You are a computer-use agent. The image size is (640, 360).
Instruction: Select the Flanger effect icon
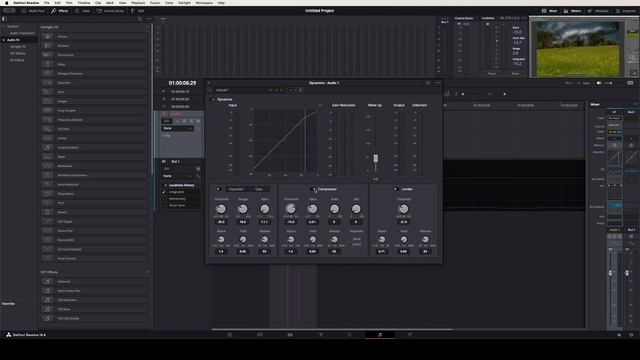click(x=47, y=101)
